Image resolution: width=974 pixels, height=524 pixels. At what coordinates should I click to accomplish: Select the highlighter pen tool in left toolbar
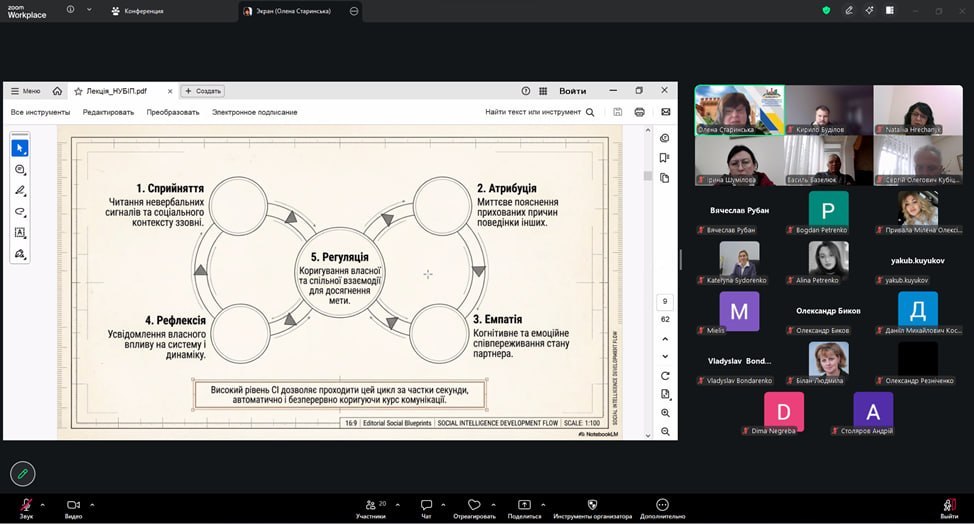[20, 190]
